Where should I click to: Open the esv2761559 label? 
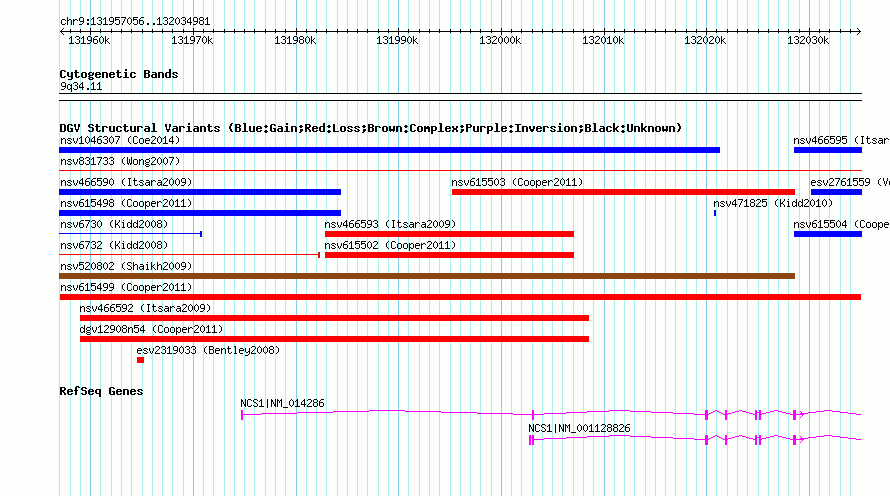(x=850, y=182)
